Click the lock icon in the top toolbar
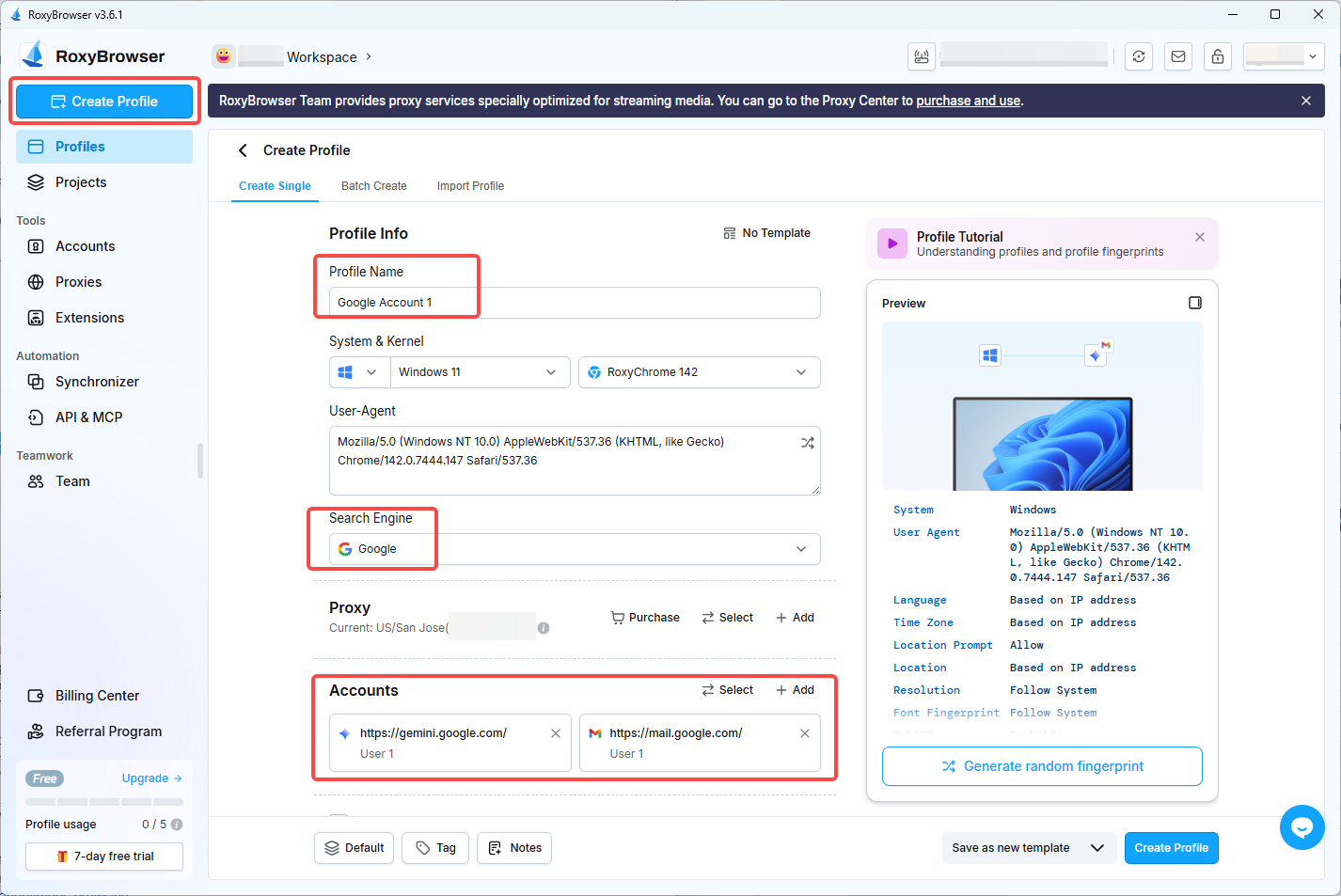The width and height of the screenshot is (1341, 896). tap(1217, 56)
